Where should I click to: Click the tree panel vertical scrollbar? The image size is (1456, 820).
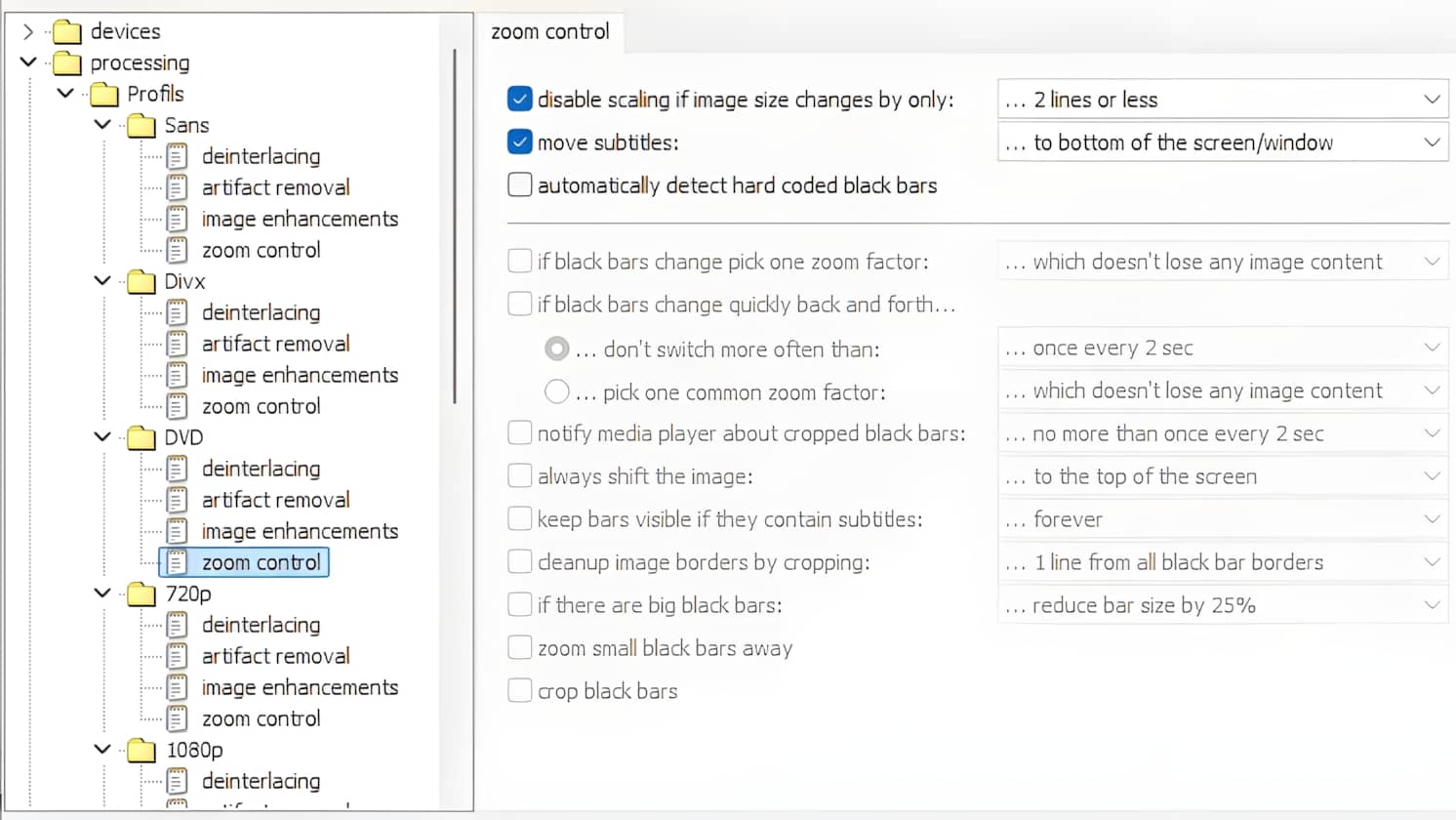tap(455, 225)
